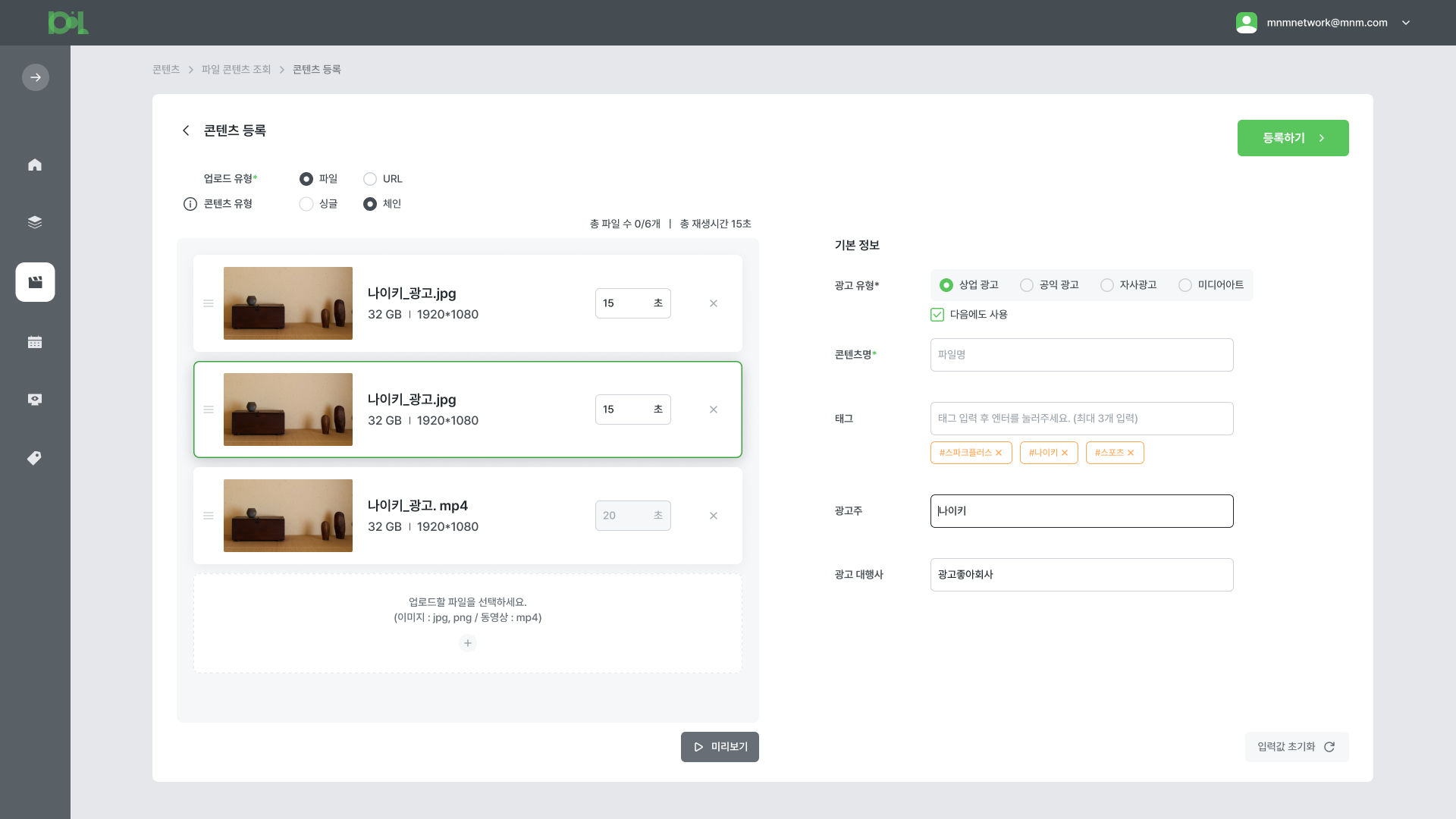The image size is (1456, 819).
Task: Uncheck the 다음에도 사용 checkbox
Action: click(937, 315)
